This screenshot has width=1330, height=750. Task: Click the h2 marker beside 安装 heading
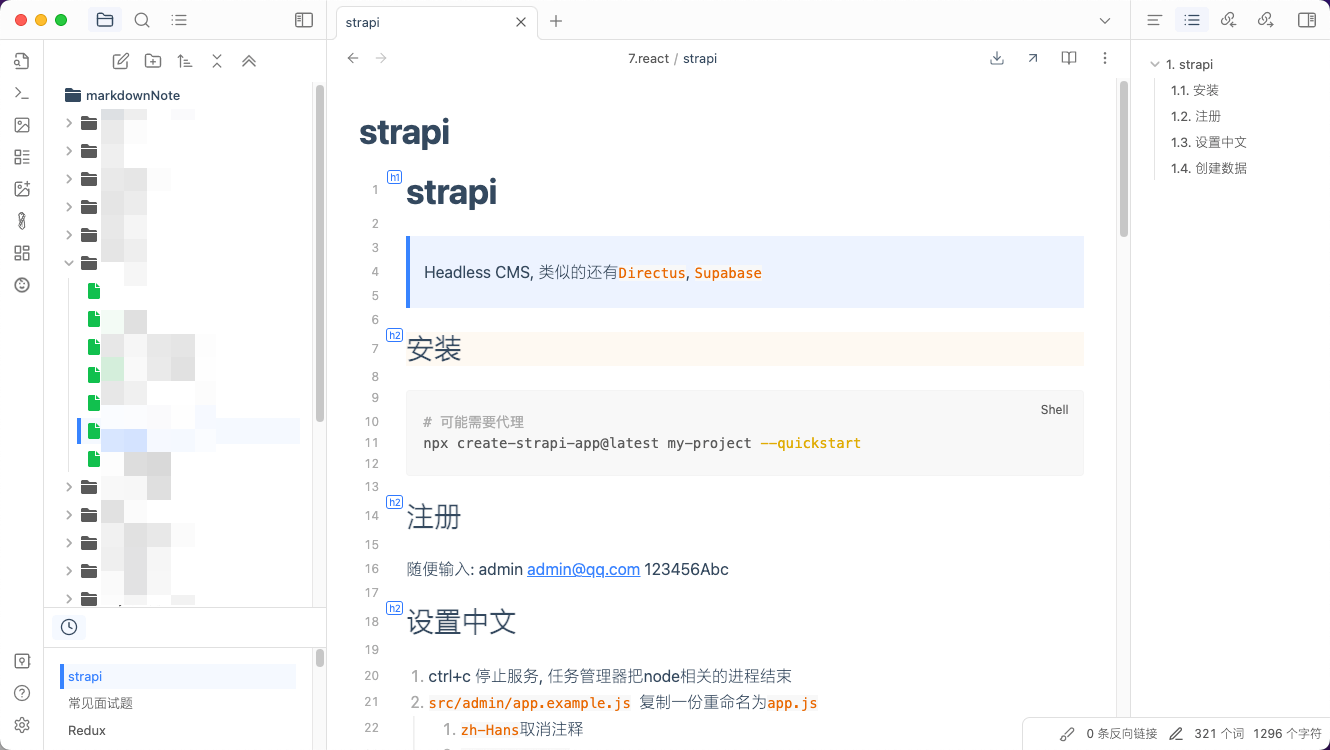pos(394,335)
